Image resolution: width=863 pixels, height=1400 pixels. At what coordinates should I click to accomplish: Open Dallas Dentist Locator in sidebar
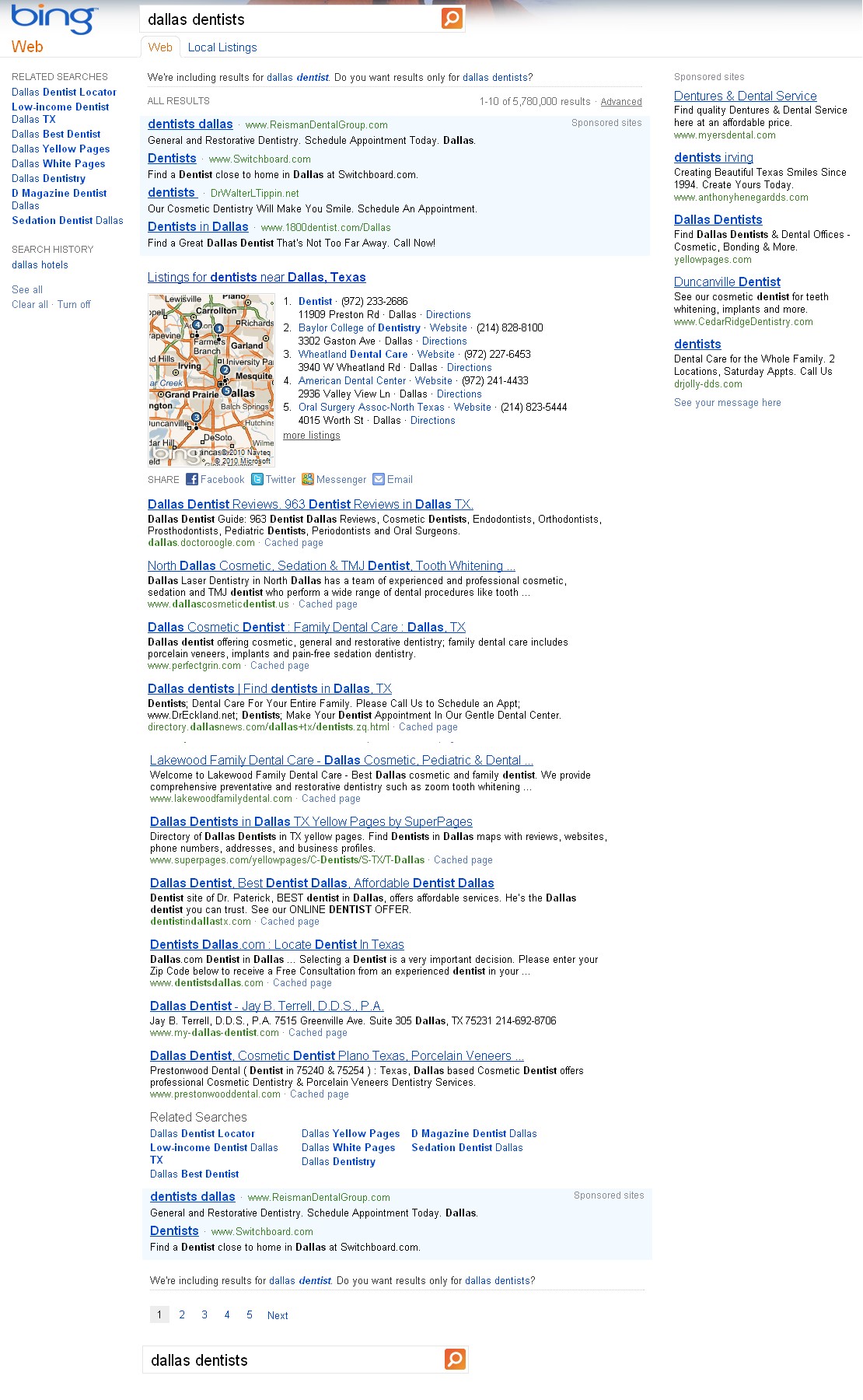(x=64, y=92)
